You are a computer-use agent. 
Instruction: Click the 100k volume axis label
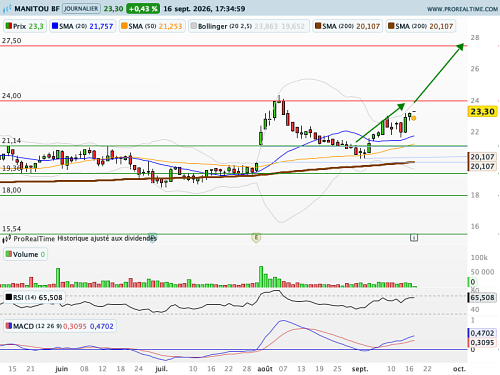pos(479,257)
